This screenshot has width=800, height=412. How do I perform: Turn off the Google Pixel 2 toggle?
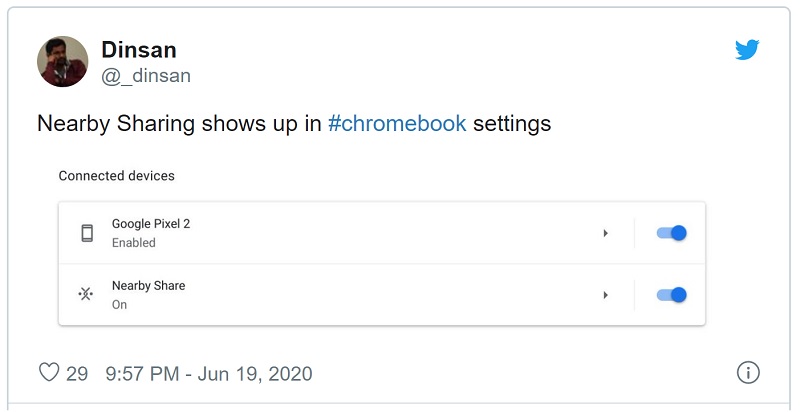click(672, 233)
